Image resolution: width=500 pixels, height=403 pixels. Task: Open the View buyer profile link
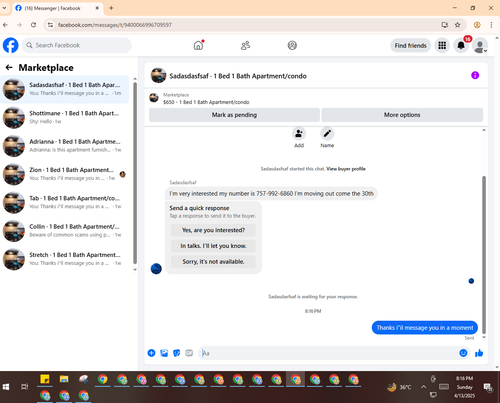tap(346, 169)
